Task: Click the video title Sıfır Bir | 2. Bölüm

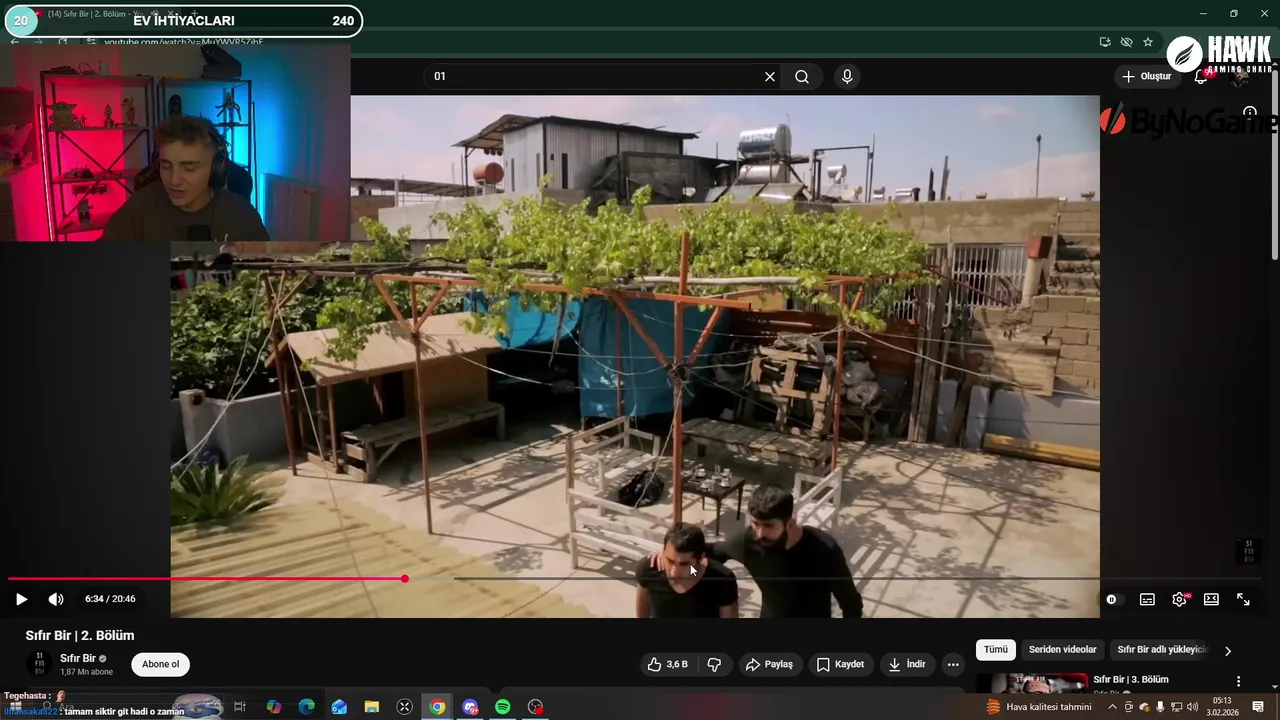Action: coord(80,636)
